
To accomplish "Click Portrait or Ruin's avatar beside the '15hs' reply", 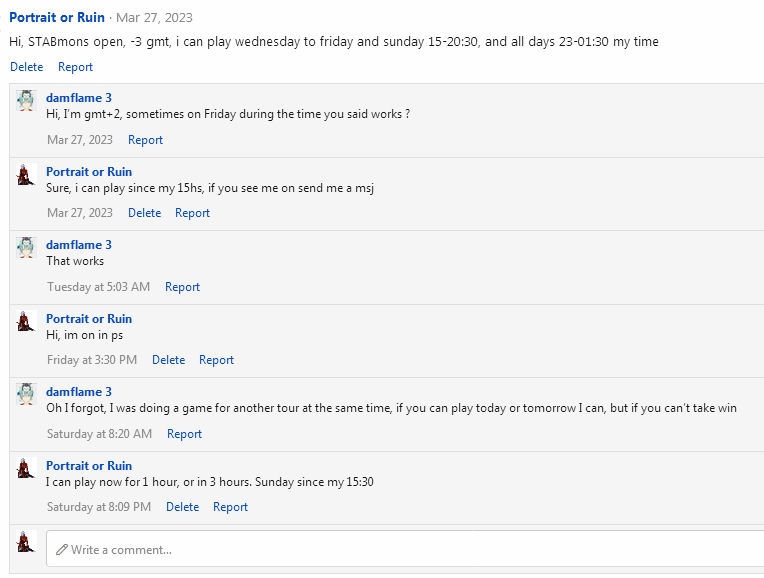I will click(27, 175).
